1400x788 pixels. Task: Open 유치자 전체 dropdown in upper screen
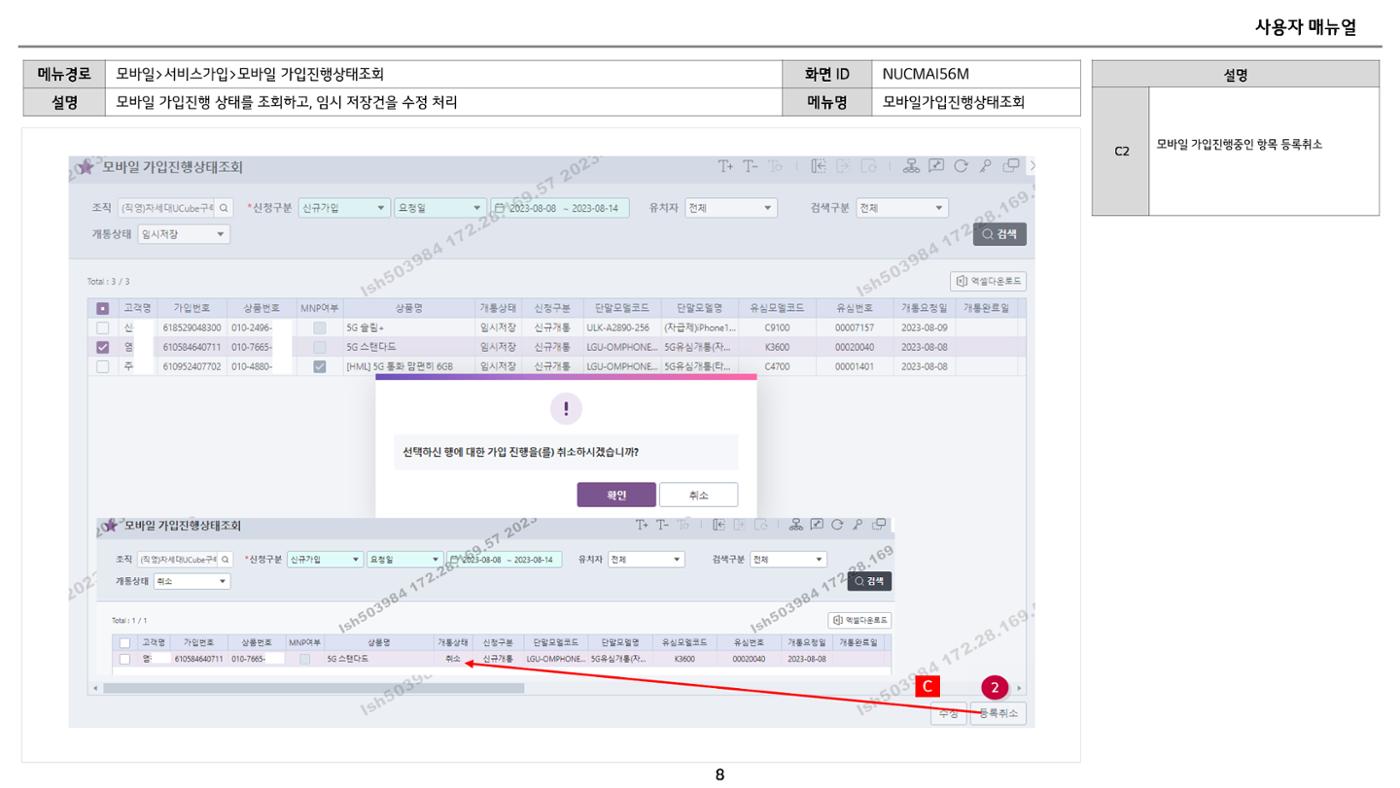click(731, 208)
